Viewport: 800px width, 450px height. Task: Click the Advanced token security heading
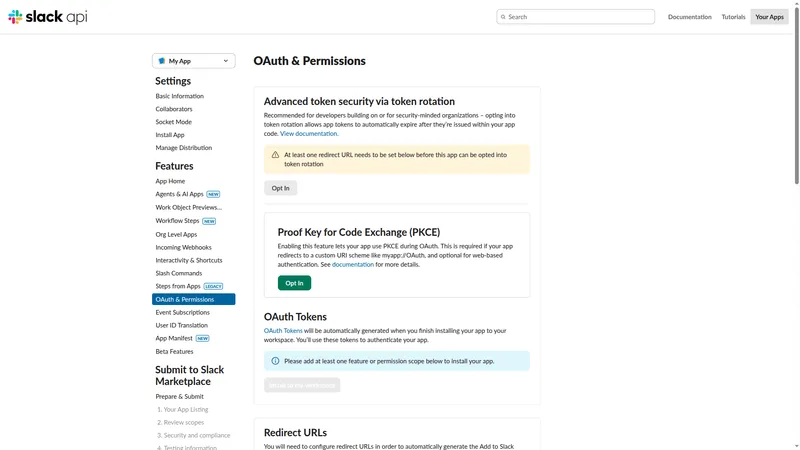coord(359,101)
